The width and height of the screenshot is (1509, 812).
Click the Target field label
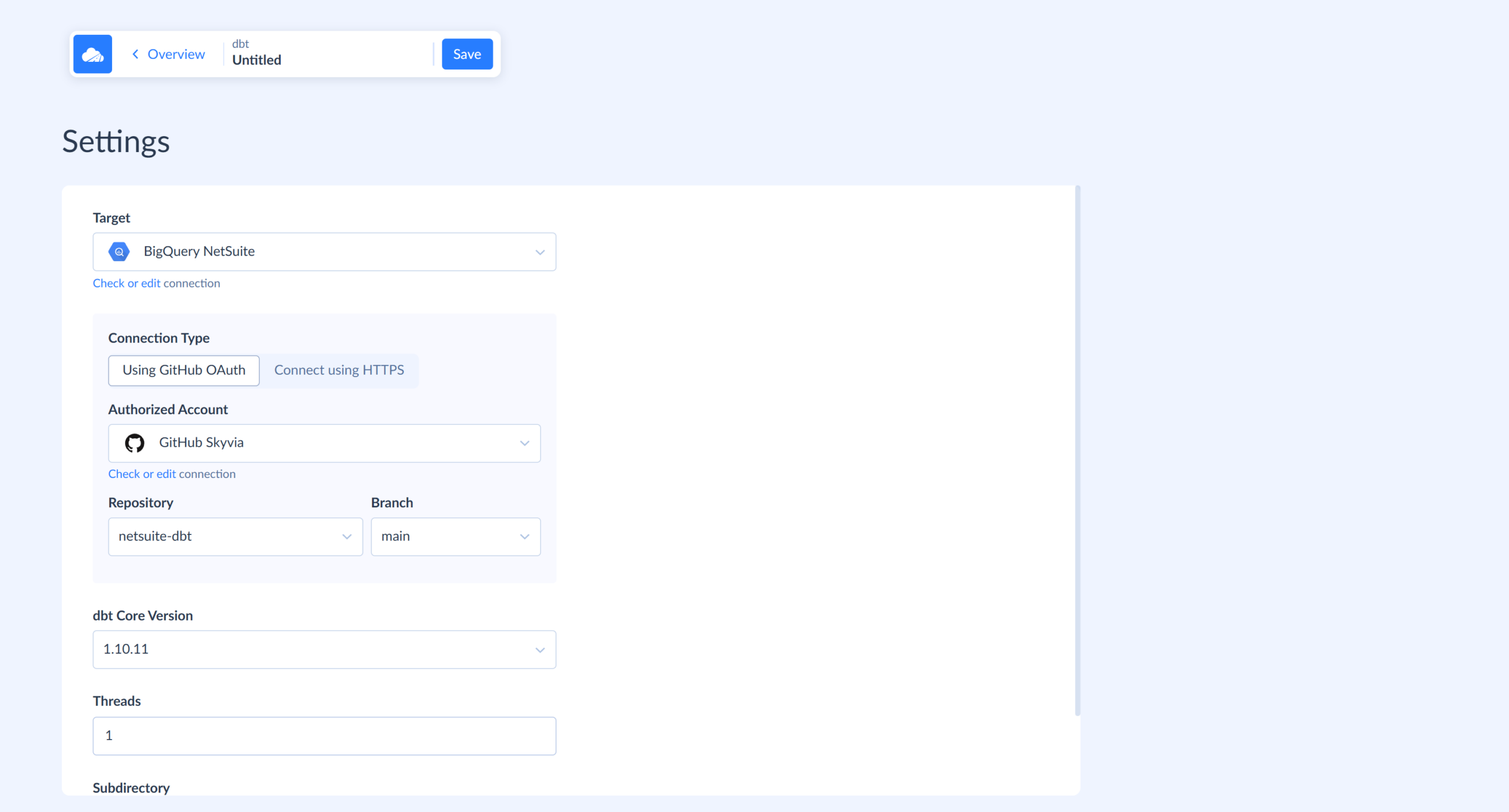pos(111,218)
